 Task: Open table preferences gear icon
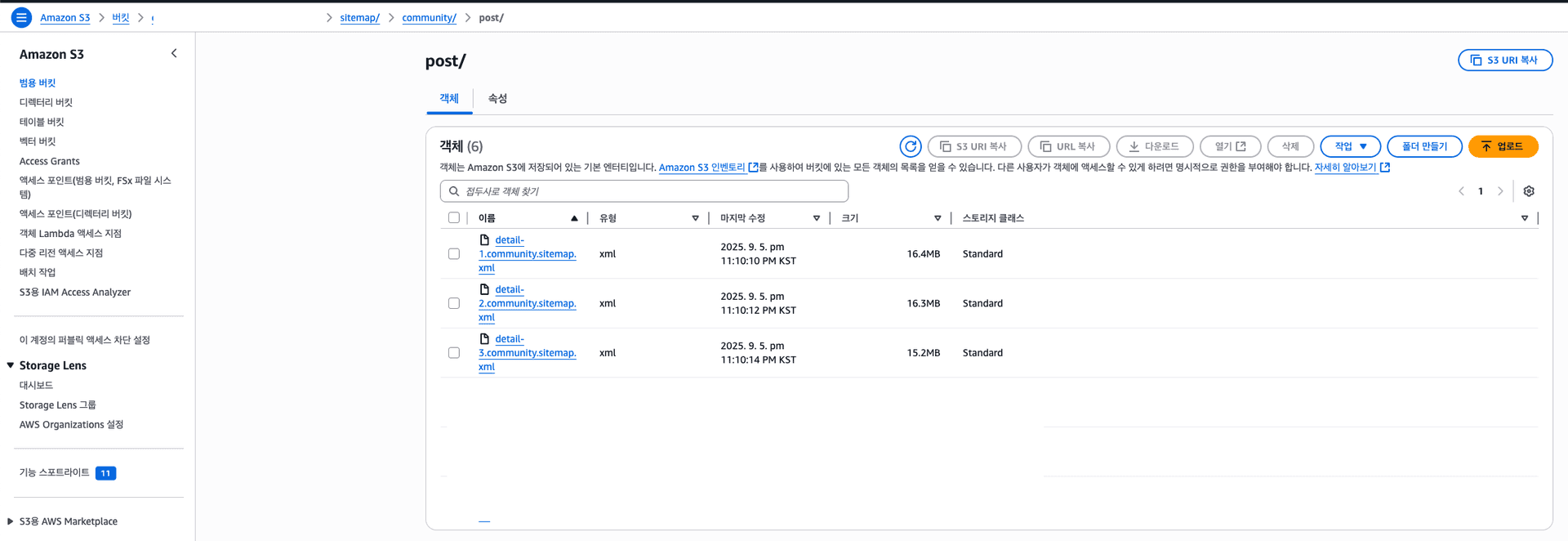pos(1528,191)
